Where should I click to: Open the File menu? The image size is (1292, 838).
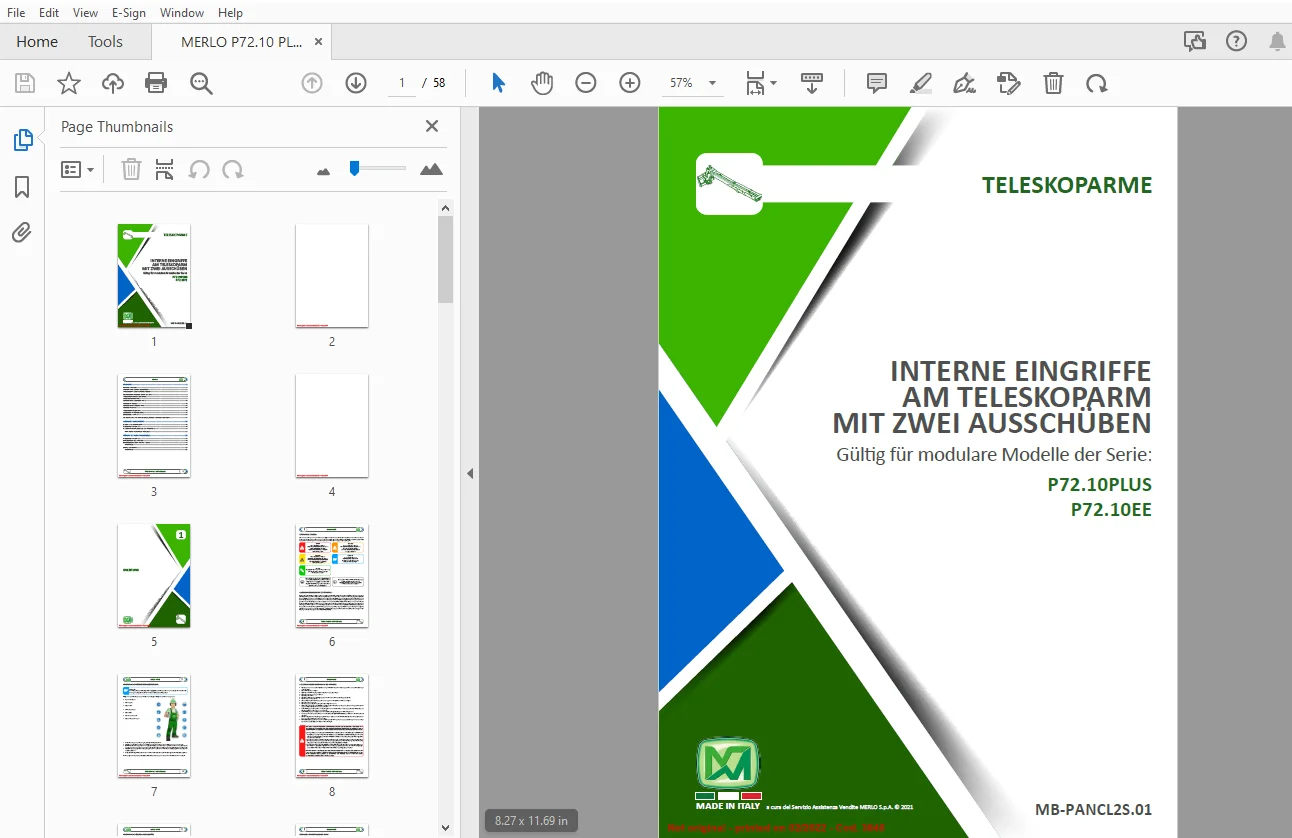point(16,13)
